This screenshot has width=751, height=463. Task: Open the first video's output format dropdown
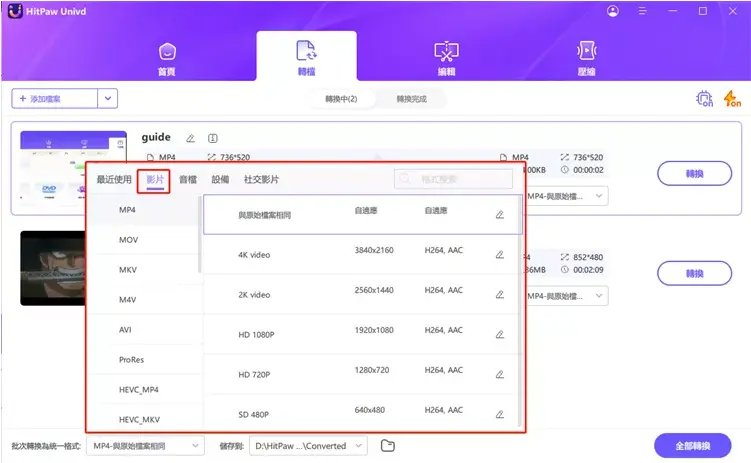(600, 196)
